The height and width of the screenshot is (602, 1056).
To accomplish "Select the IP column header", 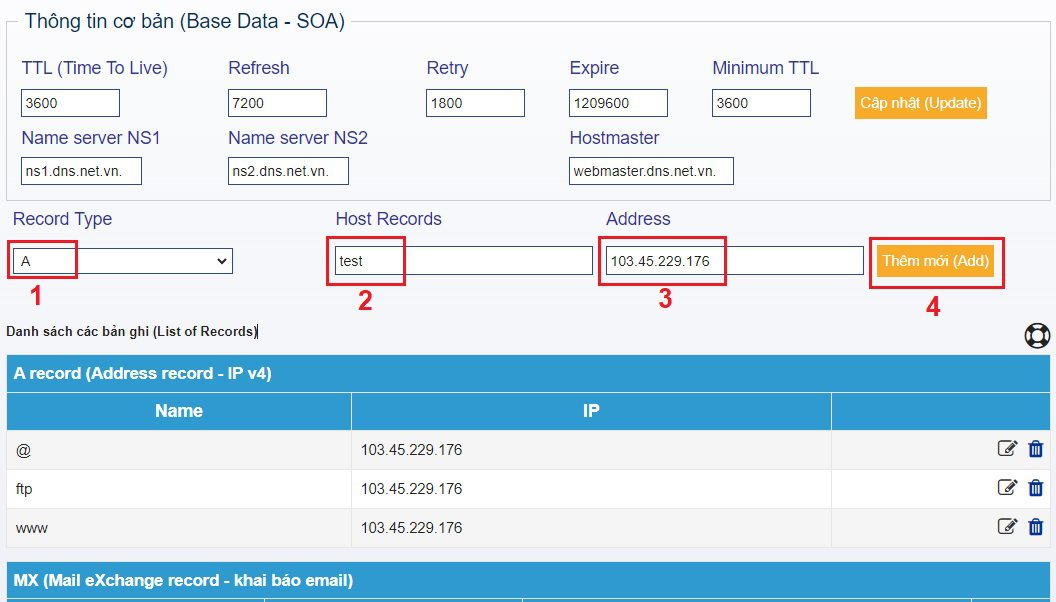I will [x=591, y=411].
